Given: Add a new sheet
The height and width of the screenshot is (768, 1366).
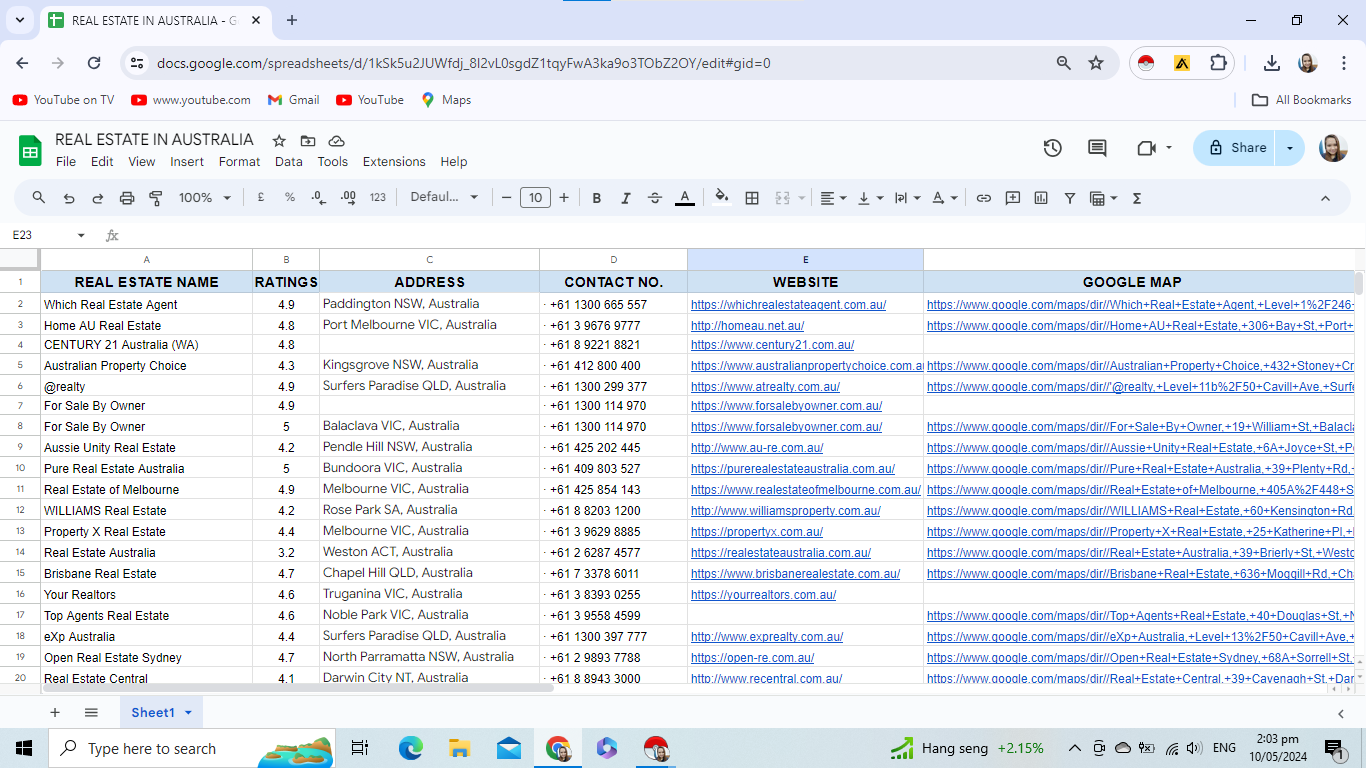Looking at the screenshot, I should [55, 713].
